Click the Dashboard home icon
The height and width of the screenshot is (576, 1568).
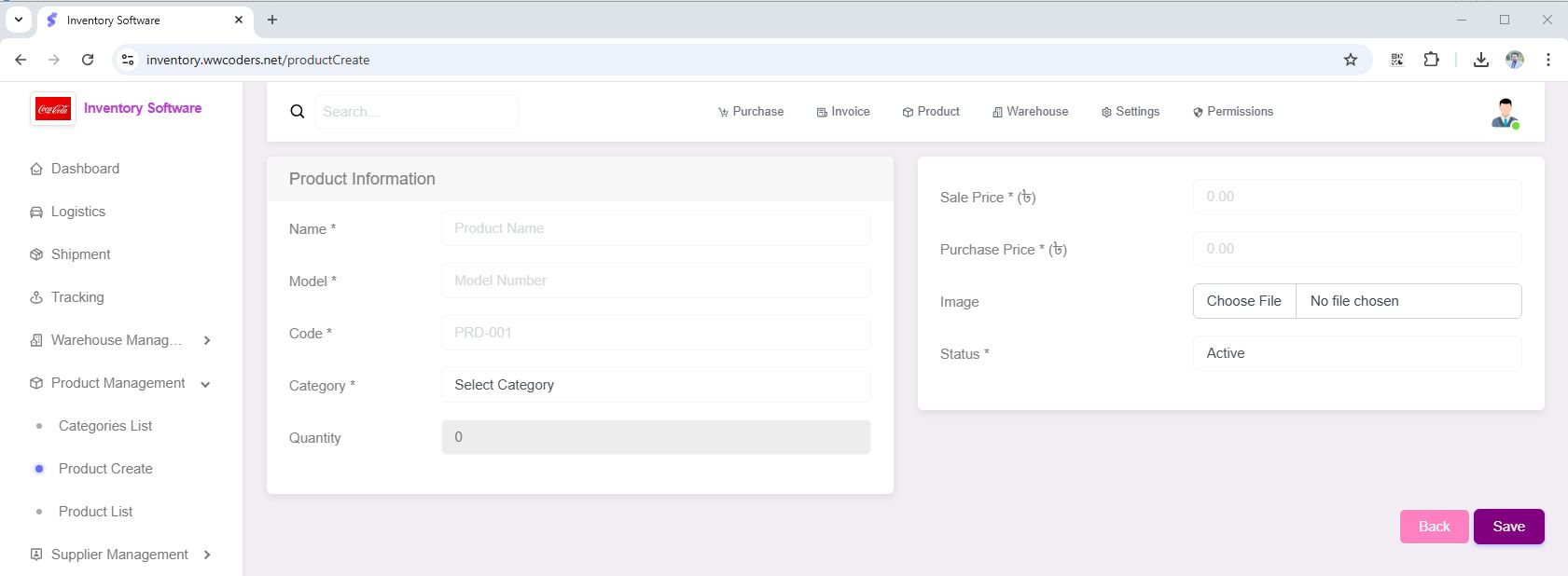tap(36, 170)
